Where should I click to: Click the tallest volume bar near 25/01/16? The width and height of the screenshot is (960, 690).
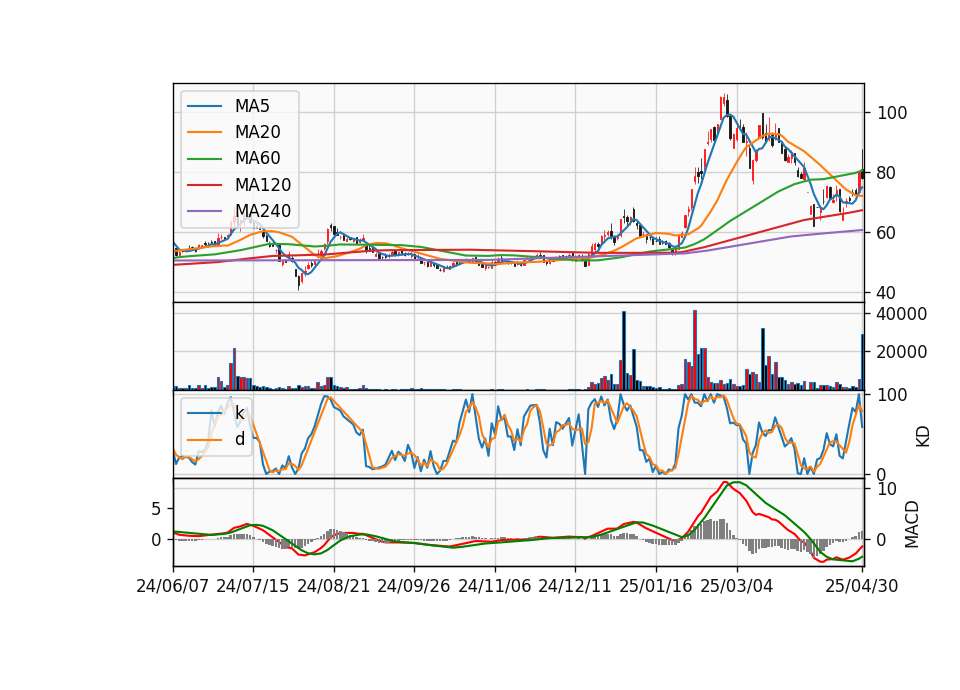click(x=695, y=350)
